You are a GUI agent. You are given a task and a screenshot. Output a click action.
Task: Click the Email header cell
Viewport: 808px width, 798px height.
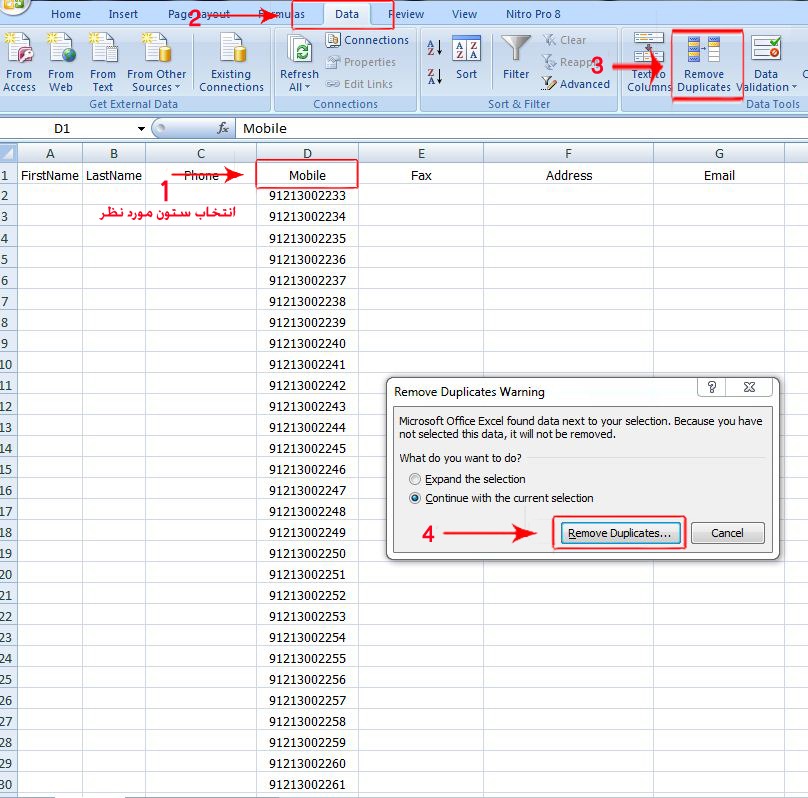(719, 175)
